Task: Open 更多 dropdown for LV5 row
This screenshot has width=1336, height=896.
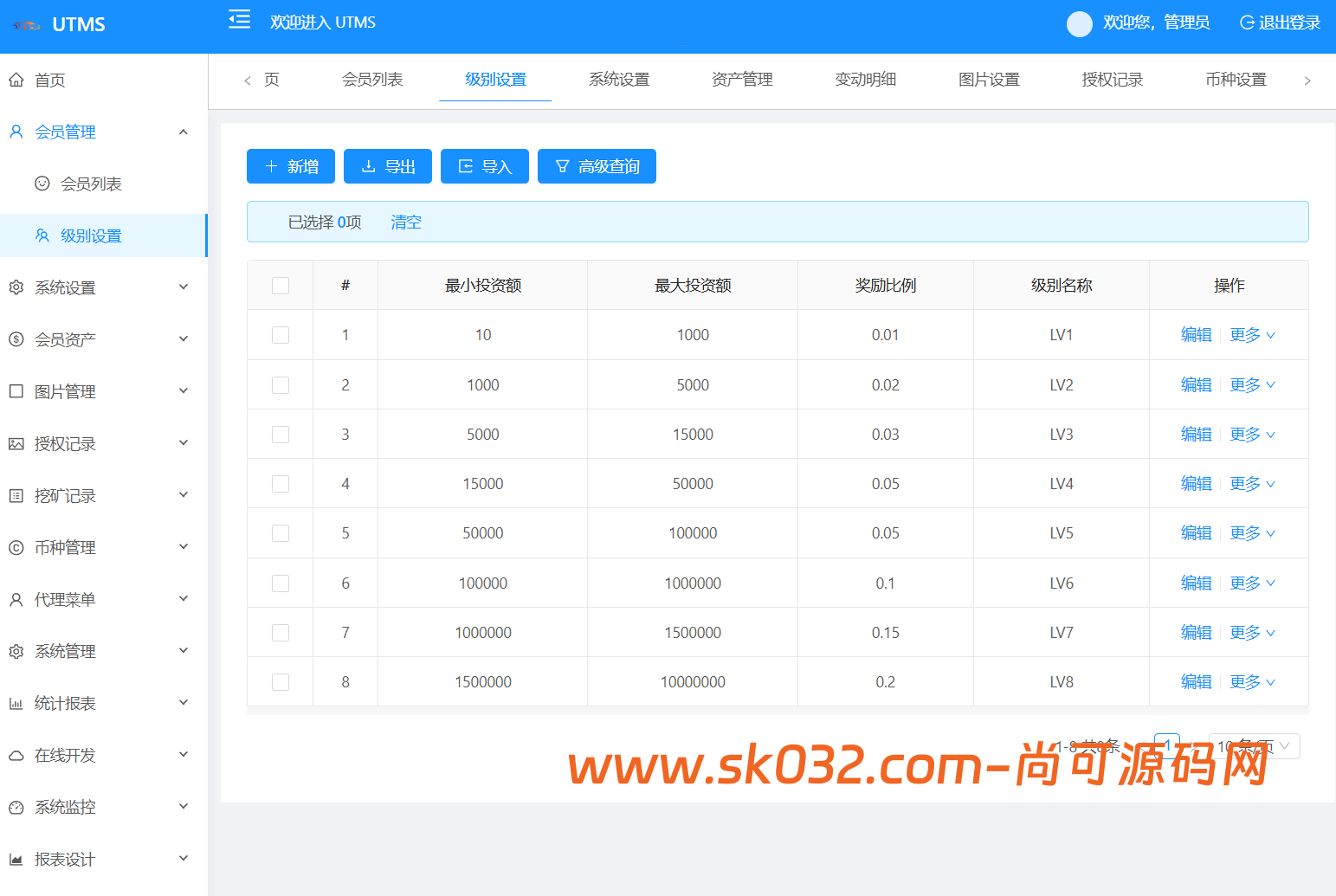Action: (x=1252, y=533)
